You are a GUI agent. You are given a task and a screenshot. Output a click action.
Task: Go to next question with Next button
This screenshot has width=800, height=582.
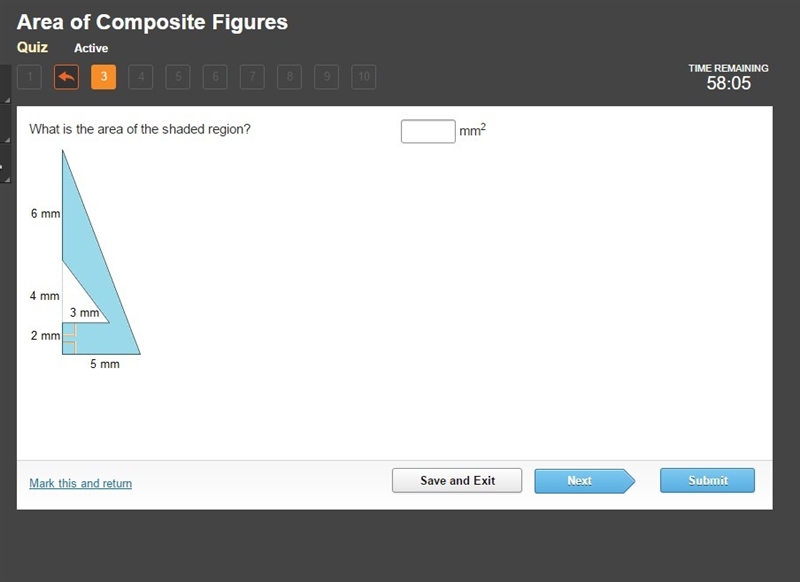point(584,481)
